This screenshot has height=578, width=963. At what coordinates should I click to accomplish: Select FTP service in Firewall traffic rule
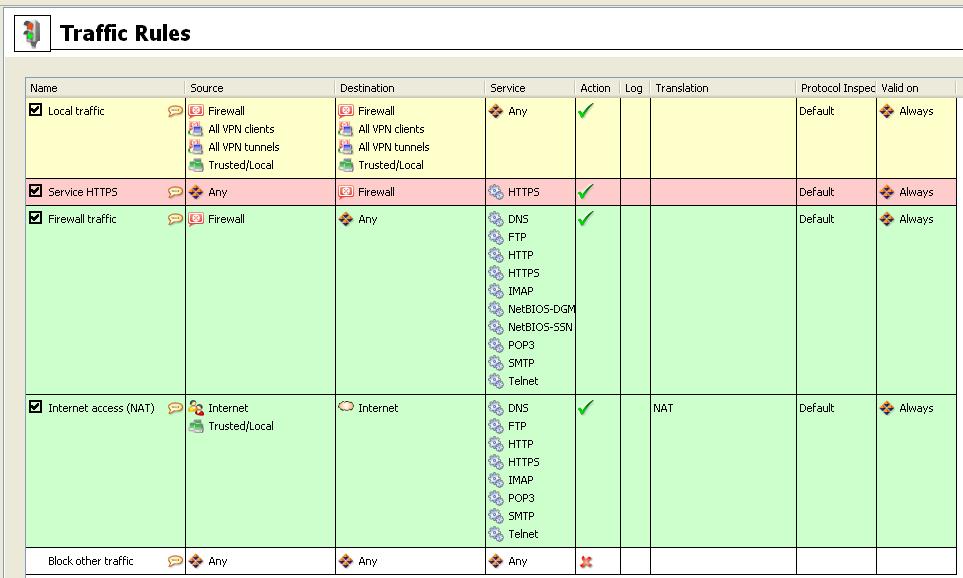517,237
